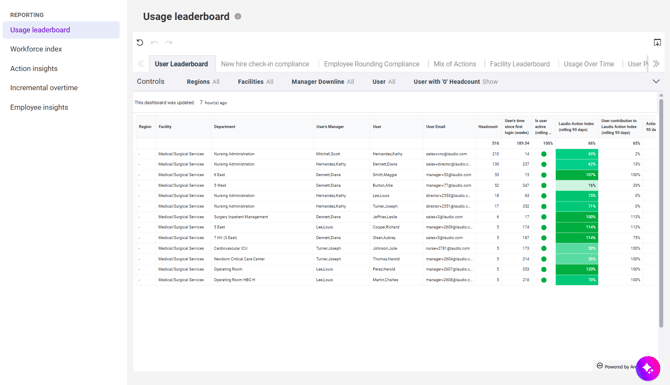Click the 6 East department cell
The height and width of the screenshot is (385, 670).
coord(219,175)
